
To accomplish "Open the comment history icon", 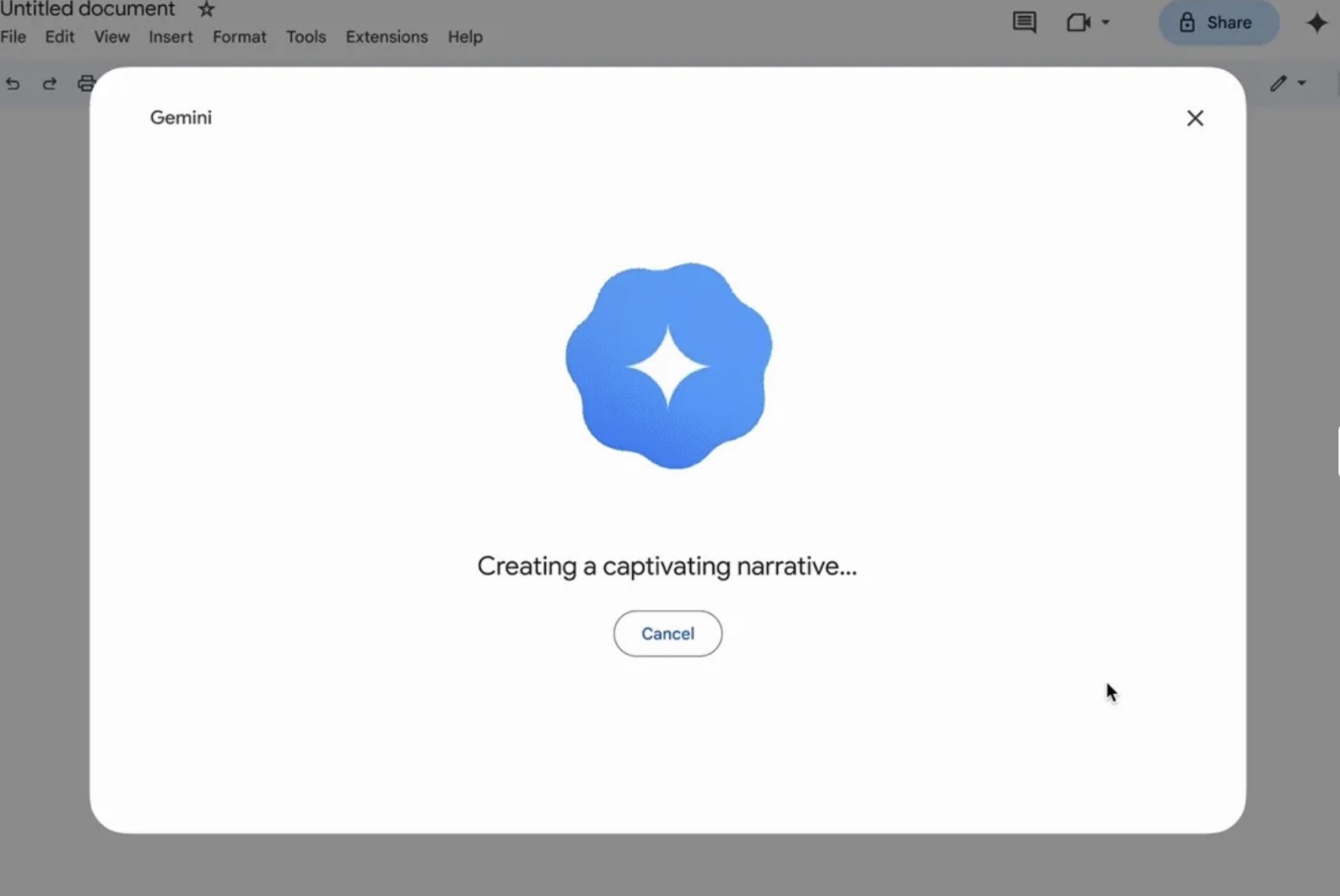I will (1024, 23).
